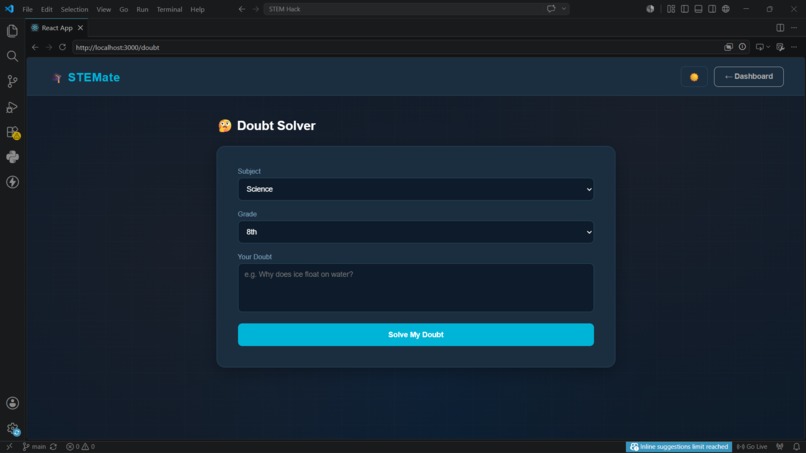Viewport: 806px width, 453px height.
Task: Click the globe icon in title bar
Action: (x=726, y=9)
